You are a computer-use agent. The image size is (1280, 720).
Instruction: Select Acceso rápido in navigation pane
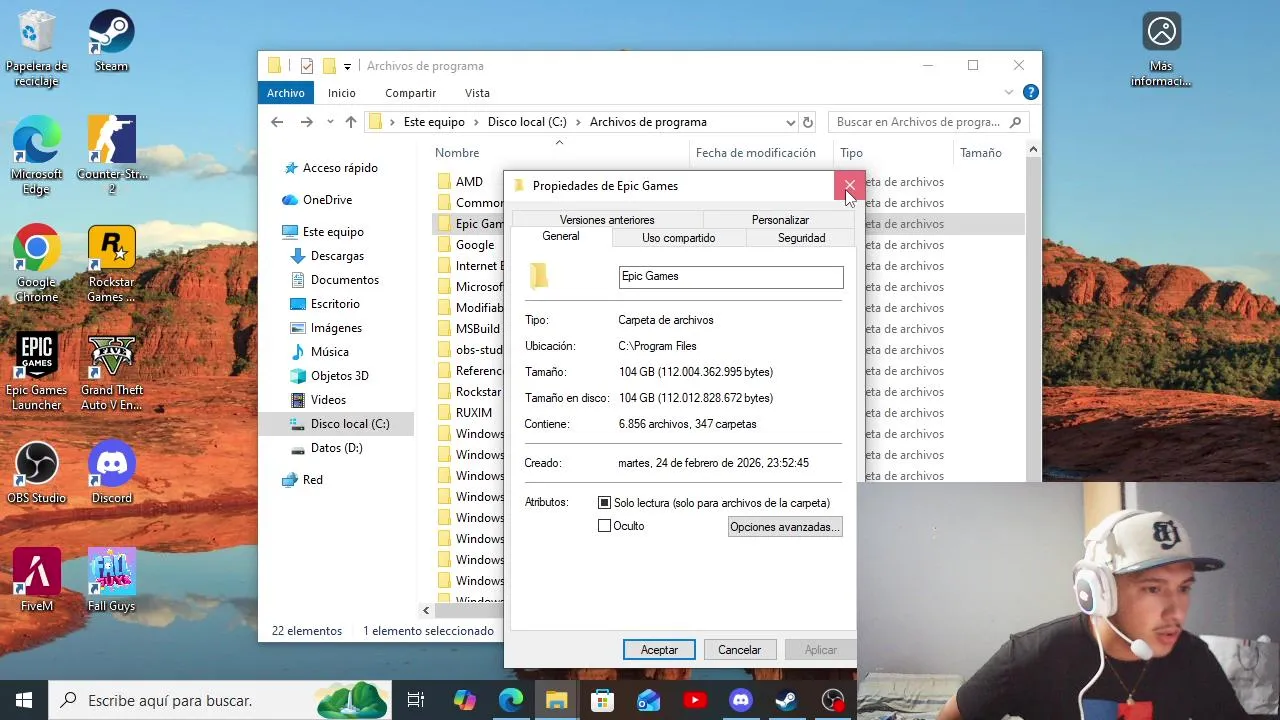[340, 168]
